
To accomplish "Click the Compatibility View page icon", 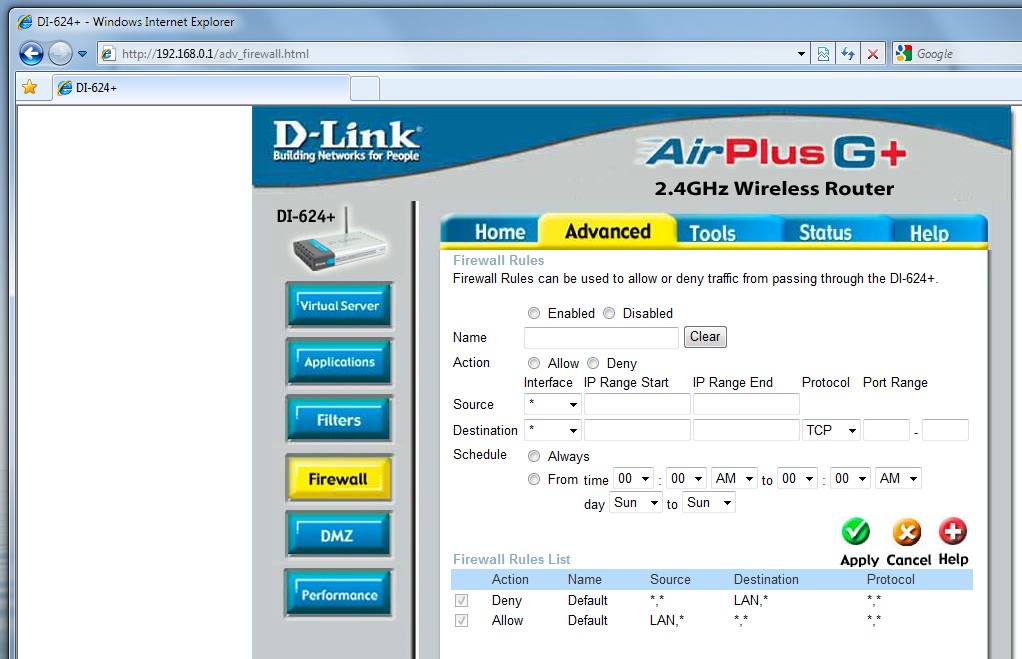I will coord(823,54).
